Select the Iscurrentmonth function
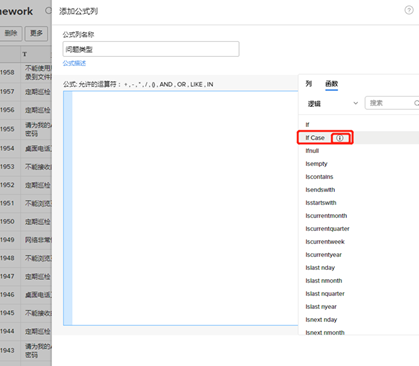The image size is (419, 366). coord(326,216)
